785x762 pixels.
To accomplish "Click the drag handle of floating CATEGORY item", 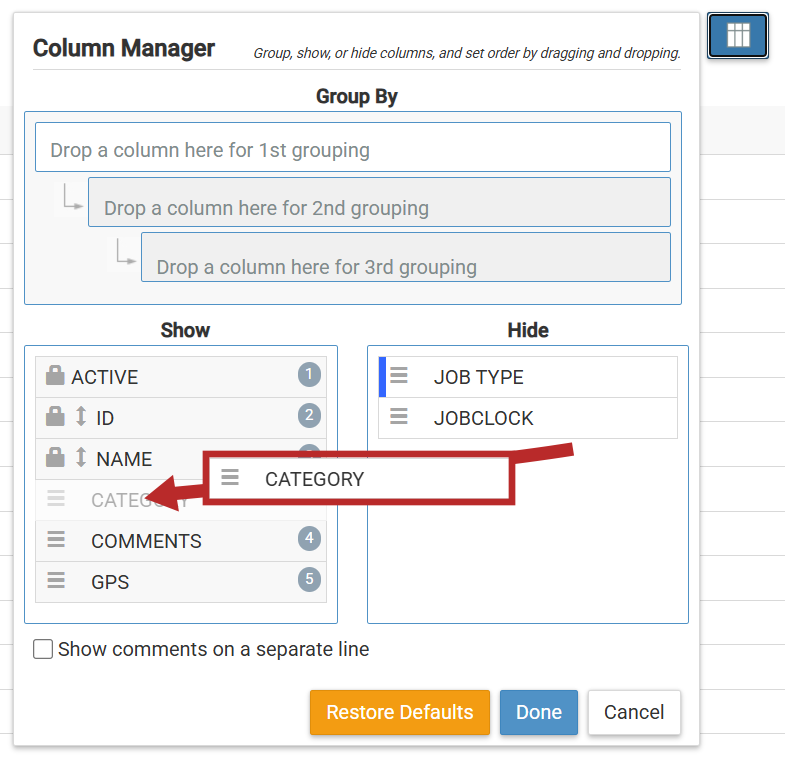I will point(230,477).
